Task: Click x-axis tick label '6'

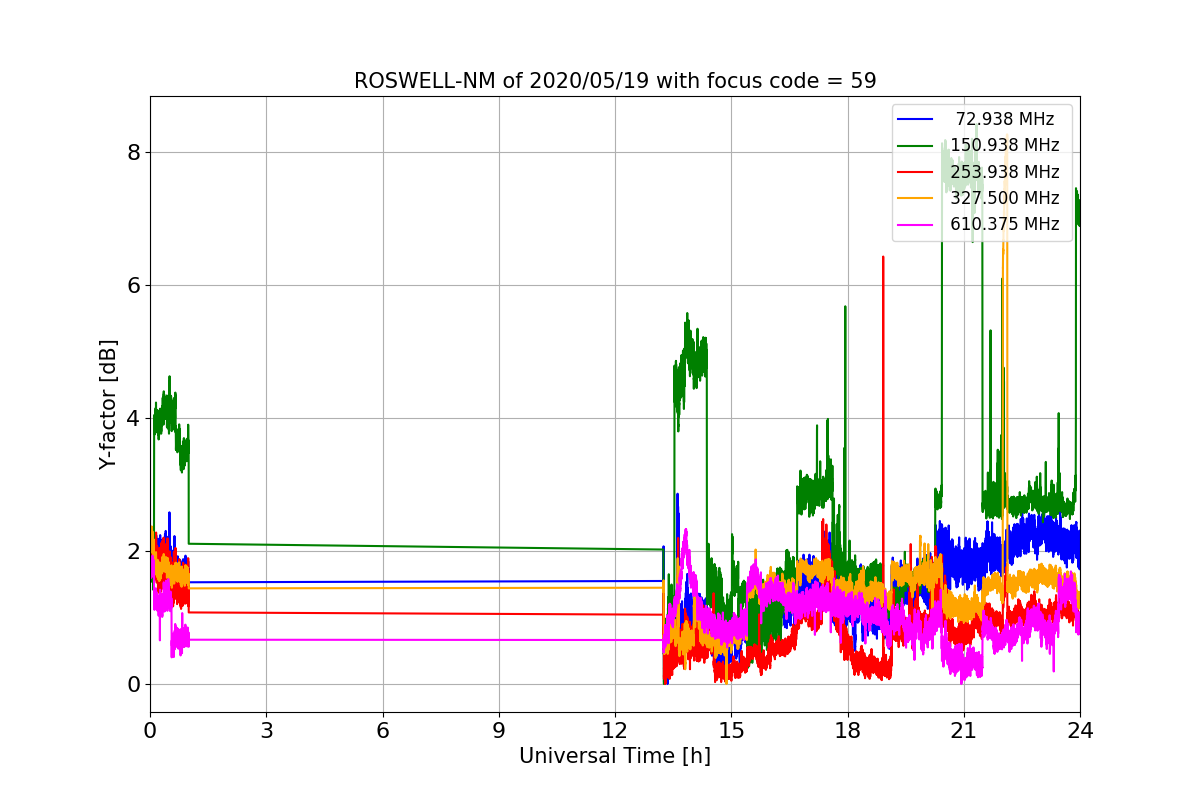Action: 382,730
